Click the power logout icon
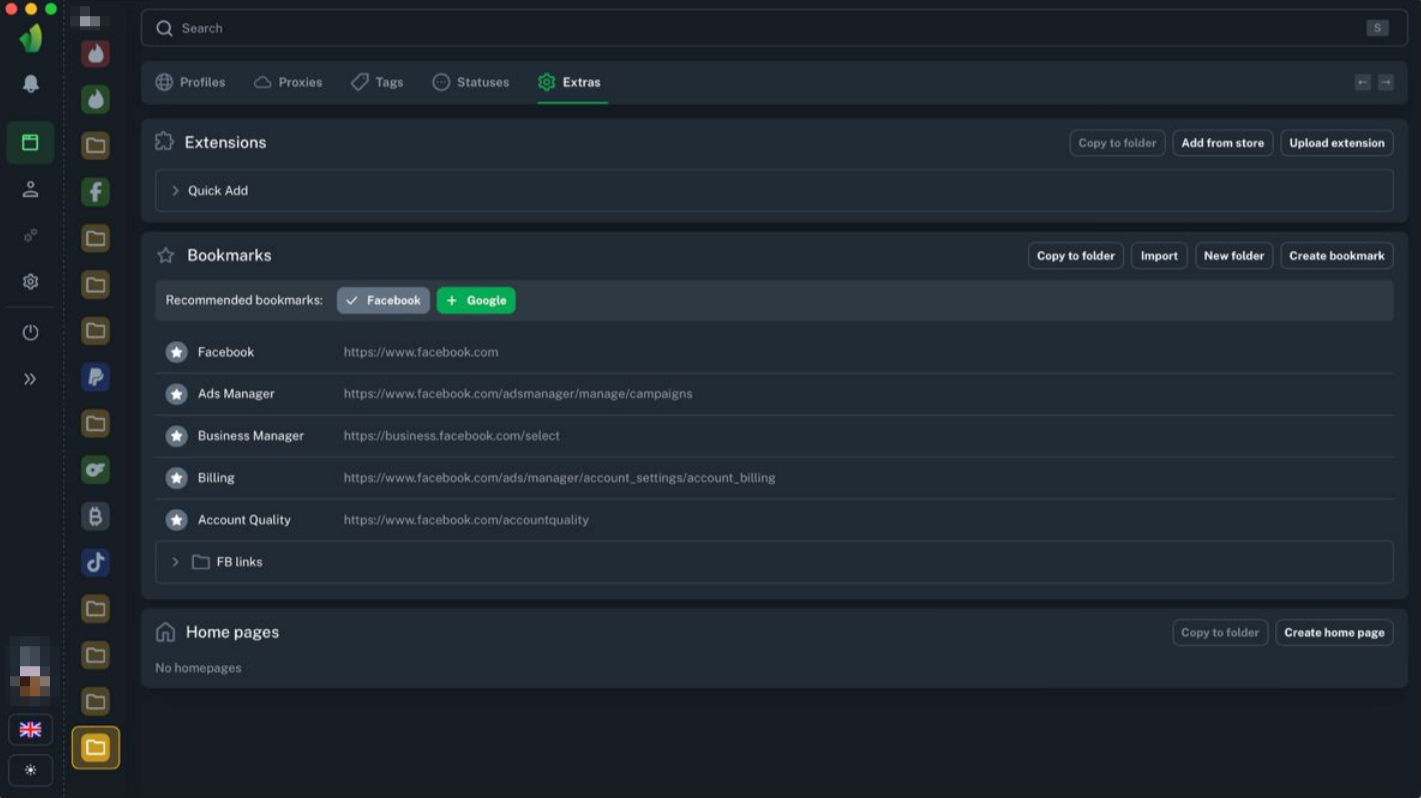This screenshot has height=798, width=1421. point(30,332)
